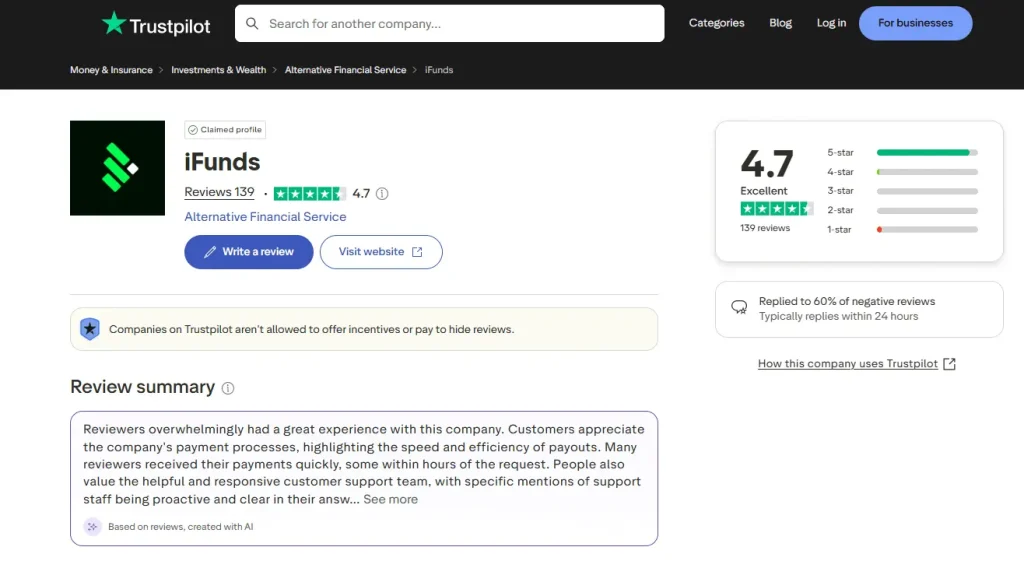Filter by 3-star rating bar
1024x561 pixels.
coord(927,191)
